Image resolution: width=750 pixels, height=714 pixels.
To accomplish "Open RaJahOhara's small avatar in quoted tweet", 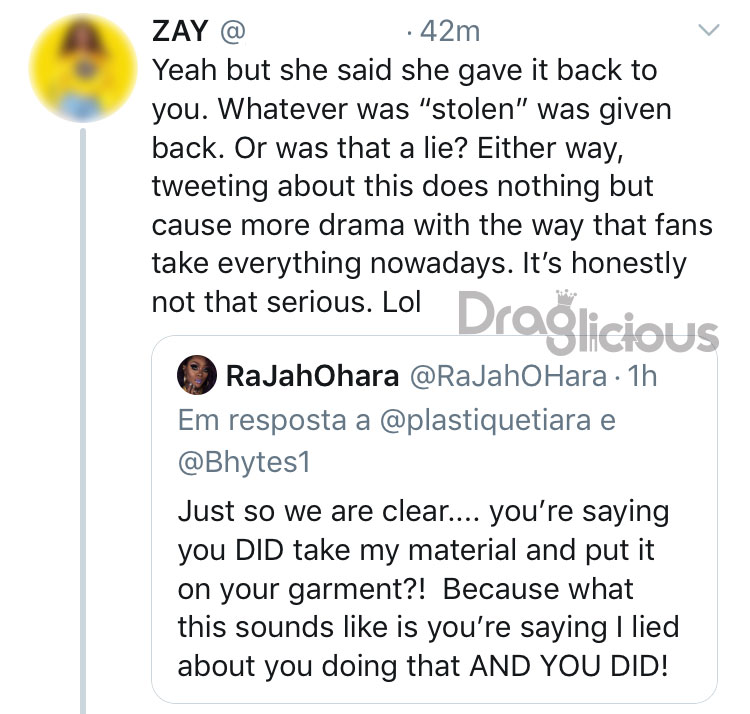I will pyautogui.click(x=197, y=374).
